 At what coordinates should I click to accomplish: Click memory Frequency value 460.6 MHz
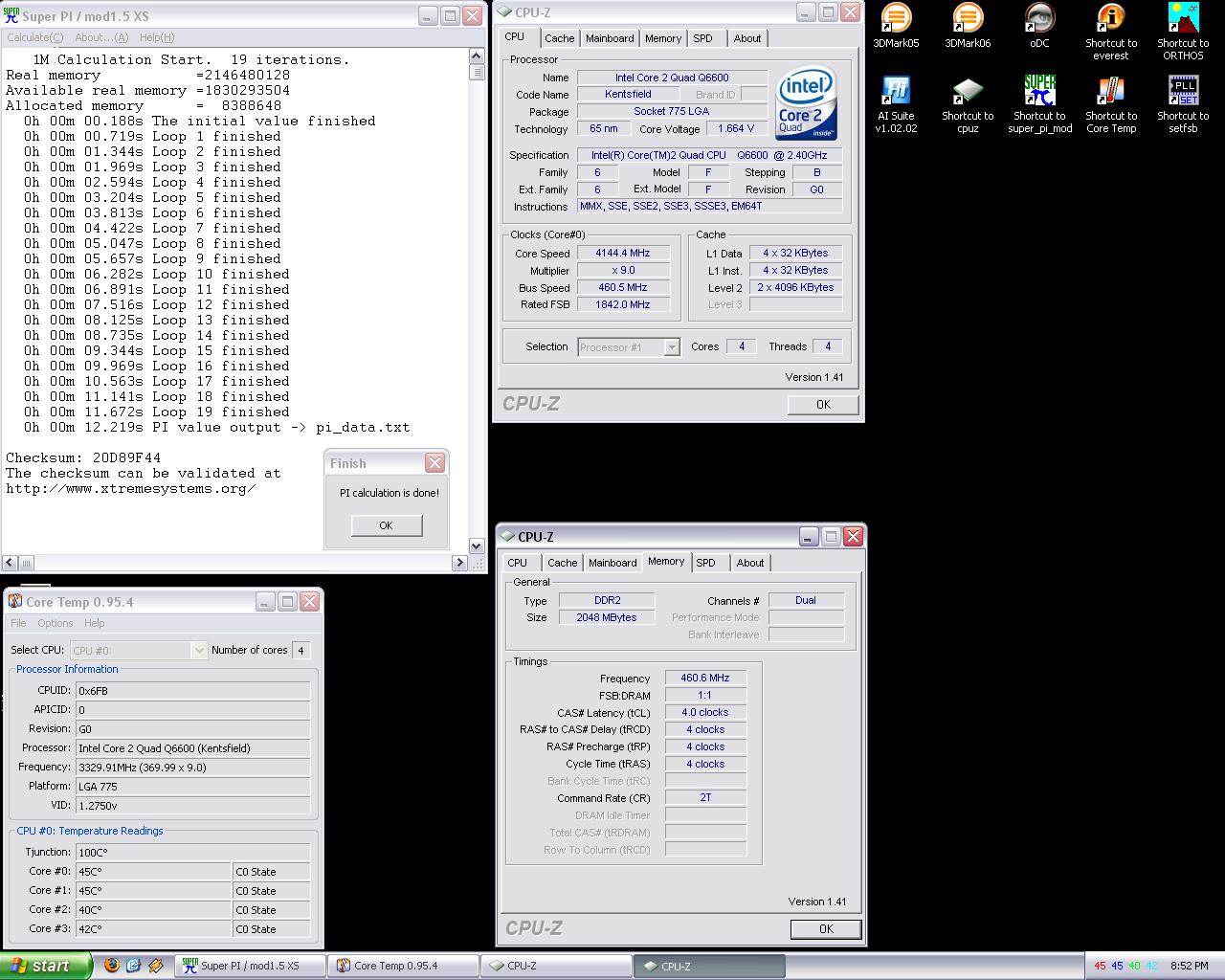(705, 679)
